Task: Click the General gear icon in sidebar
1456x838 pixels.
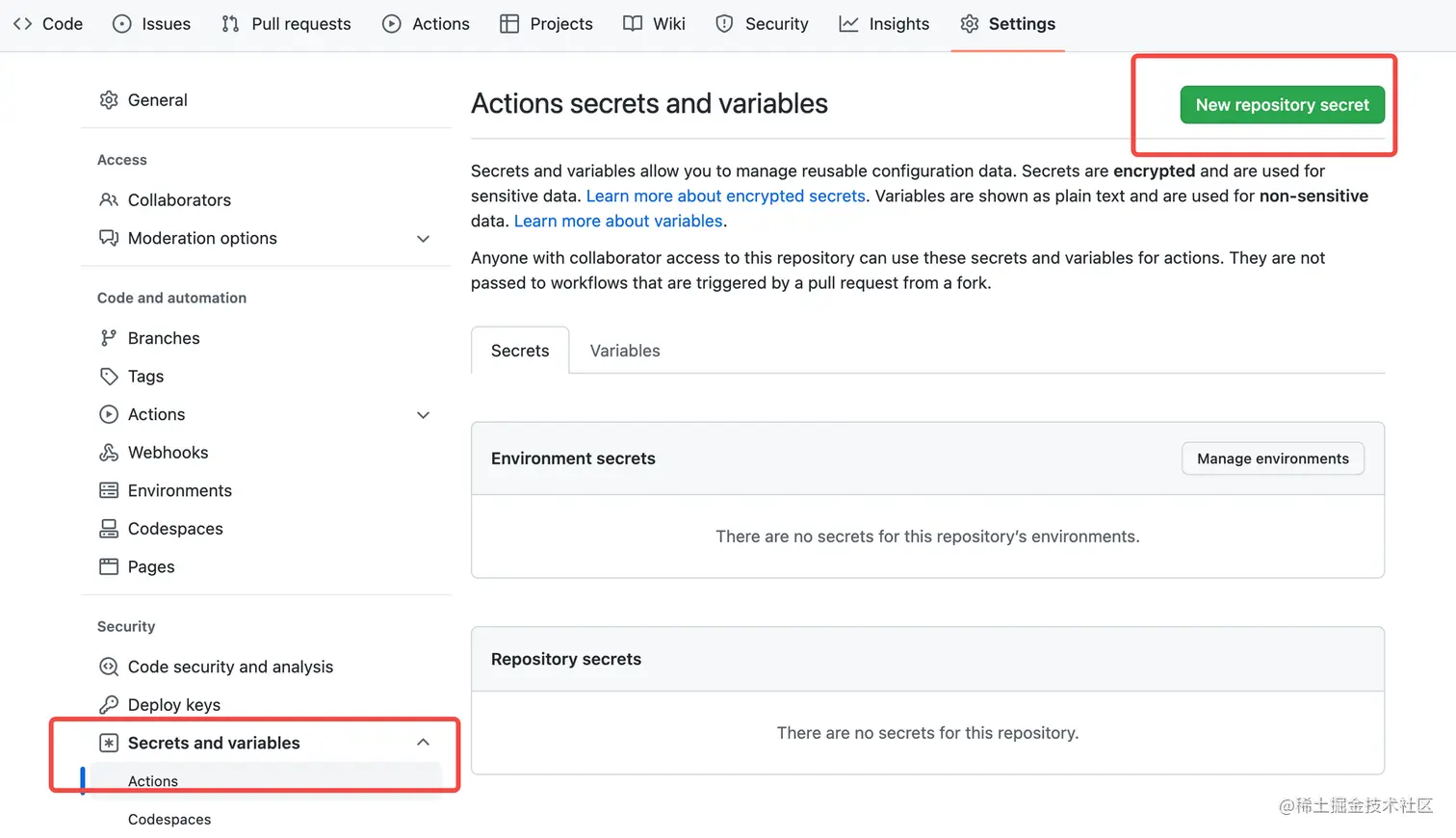Action: 109,100
